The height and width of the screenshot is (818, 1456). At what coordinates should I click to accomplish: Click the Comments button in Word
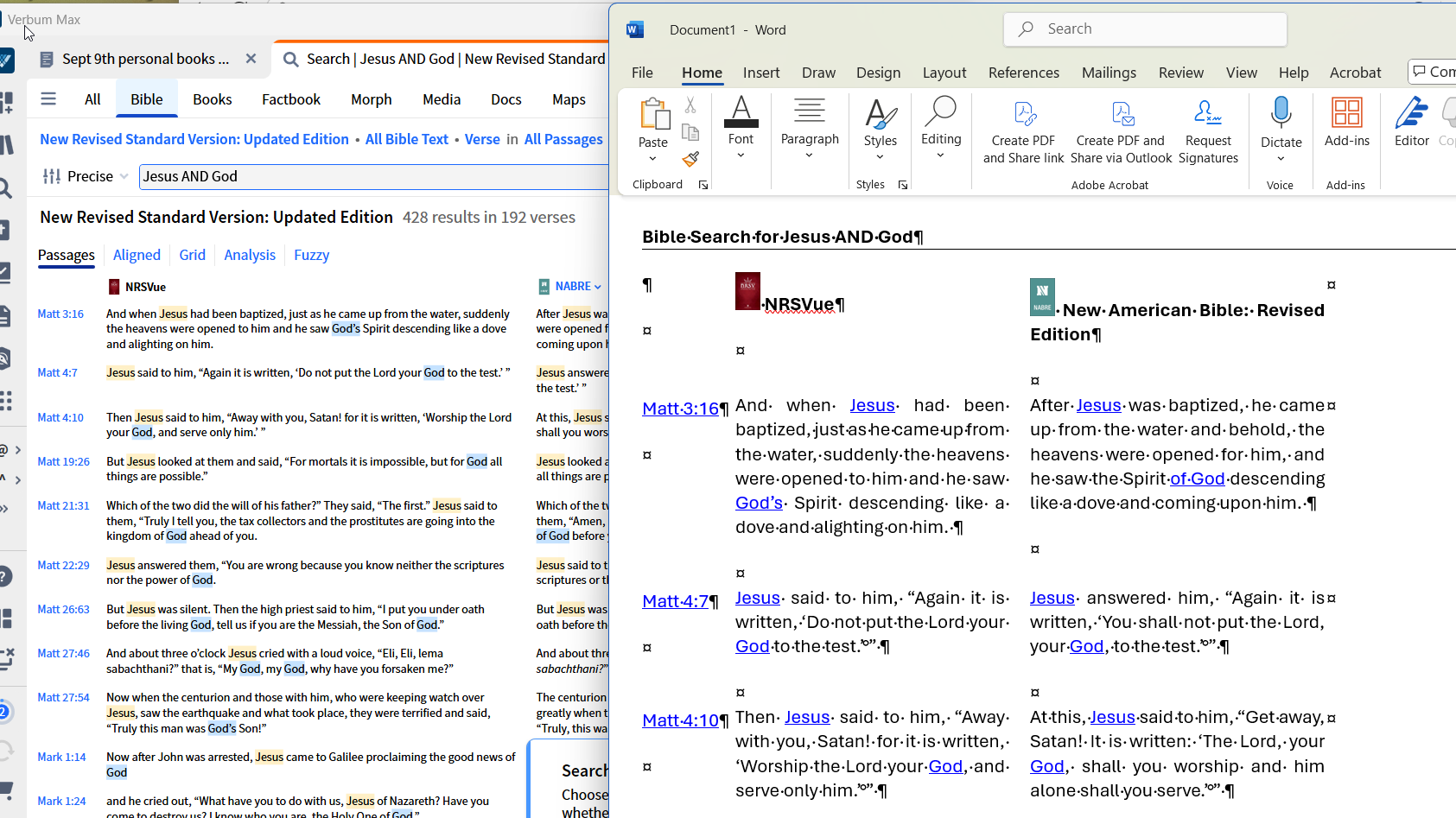point(1433,72)
